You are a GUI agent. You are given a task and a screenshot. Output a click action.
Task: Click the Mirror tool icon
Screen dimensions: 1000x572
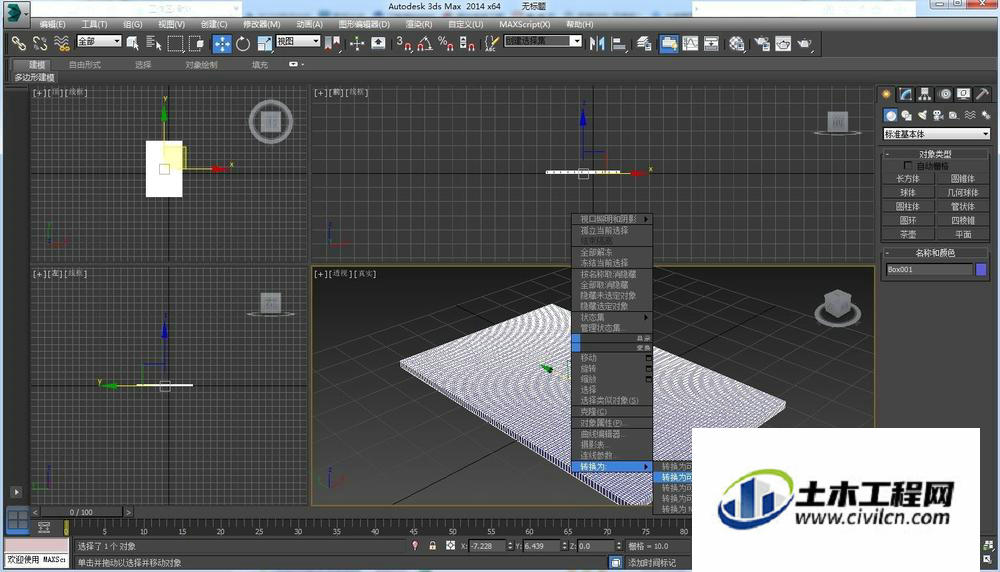597,43
